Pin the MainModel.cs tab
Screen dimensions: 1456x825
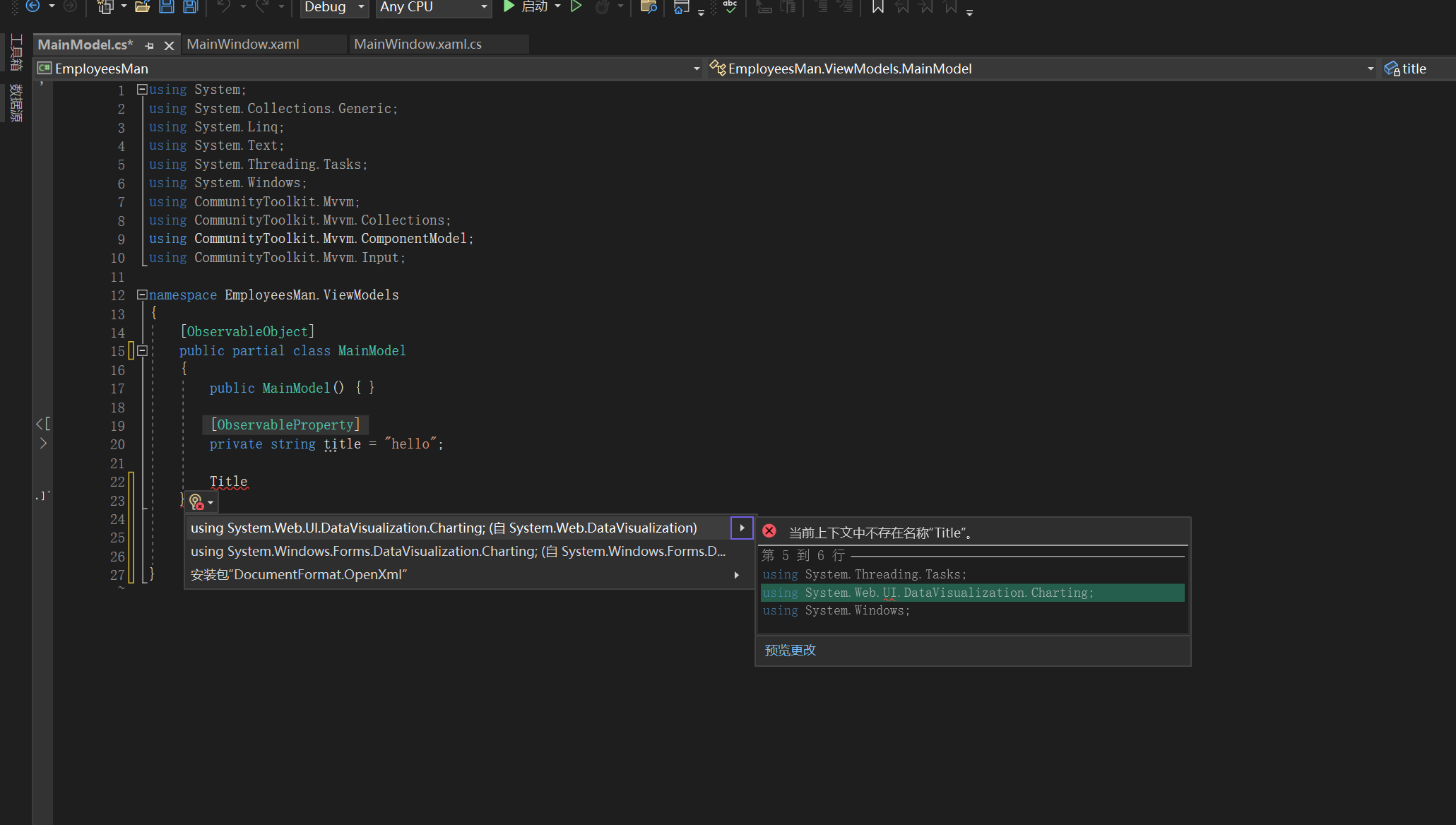(x=149, y=45)
